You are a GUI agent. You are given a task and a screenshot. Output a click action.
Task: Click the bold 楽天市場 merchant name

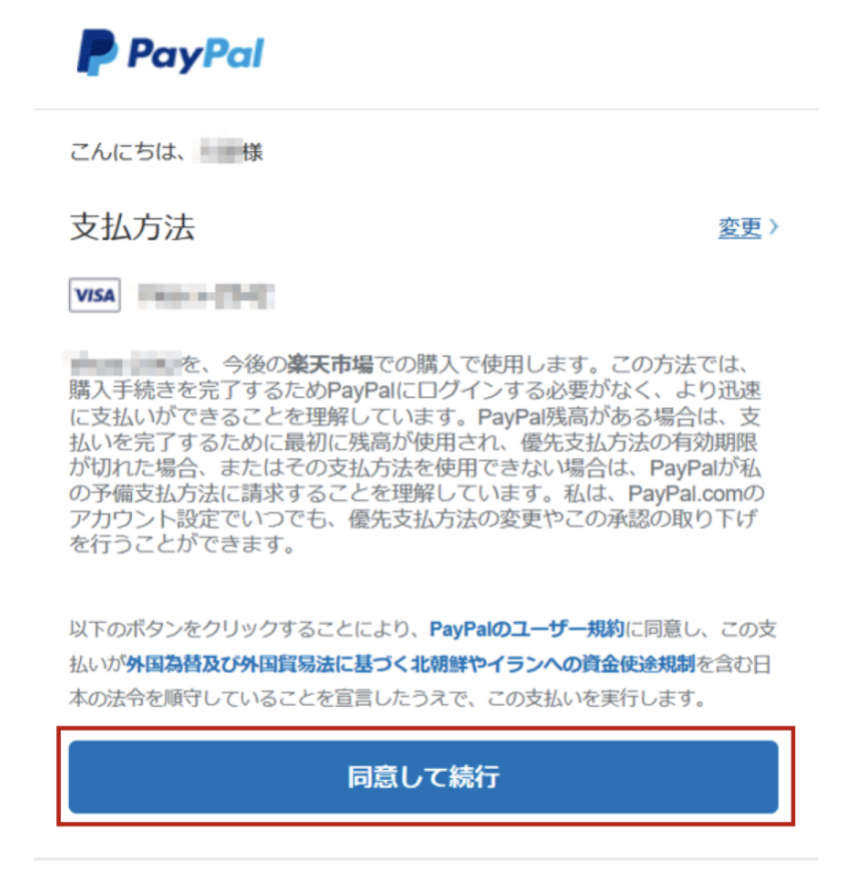point(330,364)
